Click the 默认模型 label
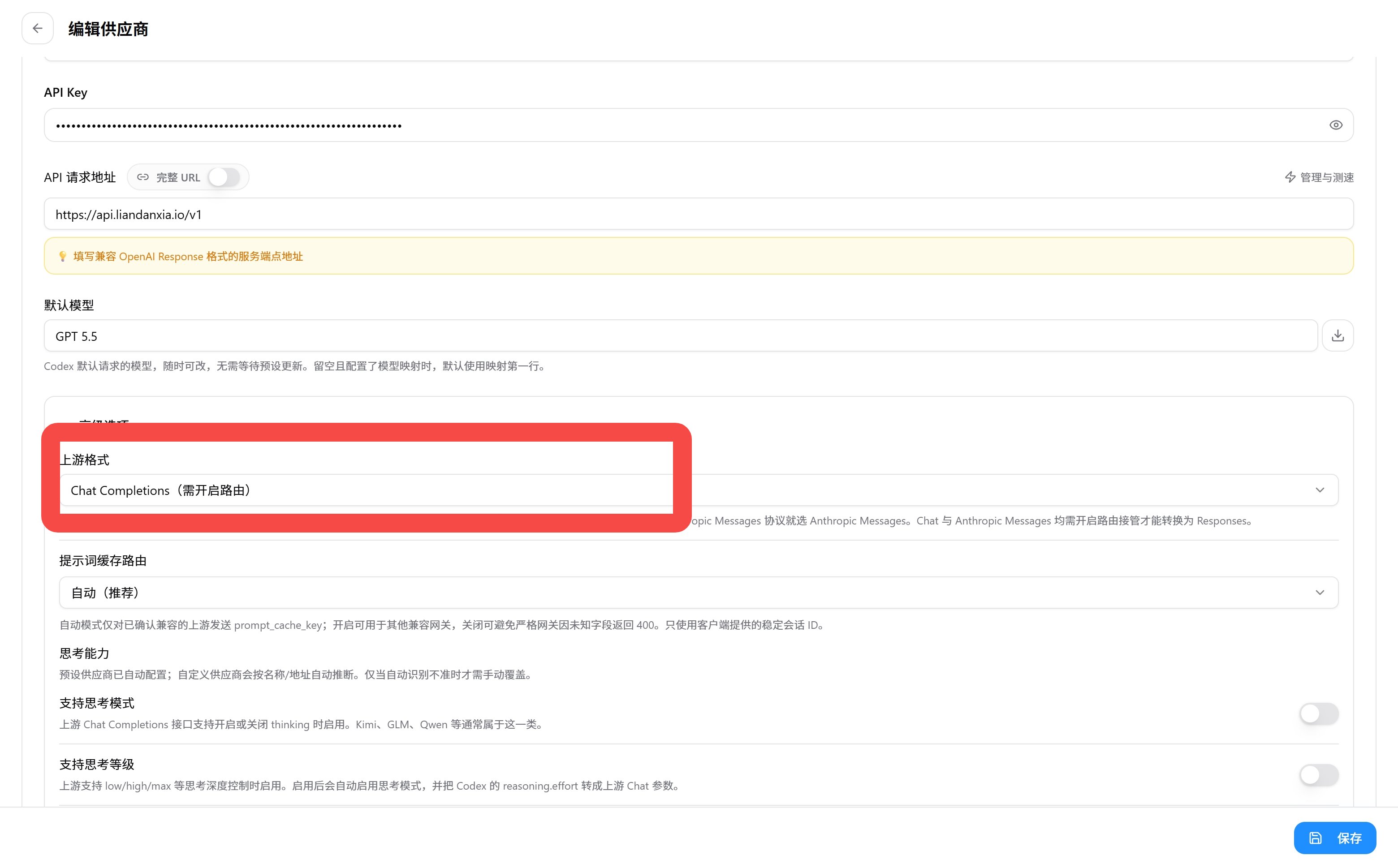Image resolution: width=1398 pixels, height=868 pixels. click(69, 305)
